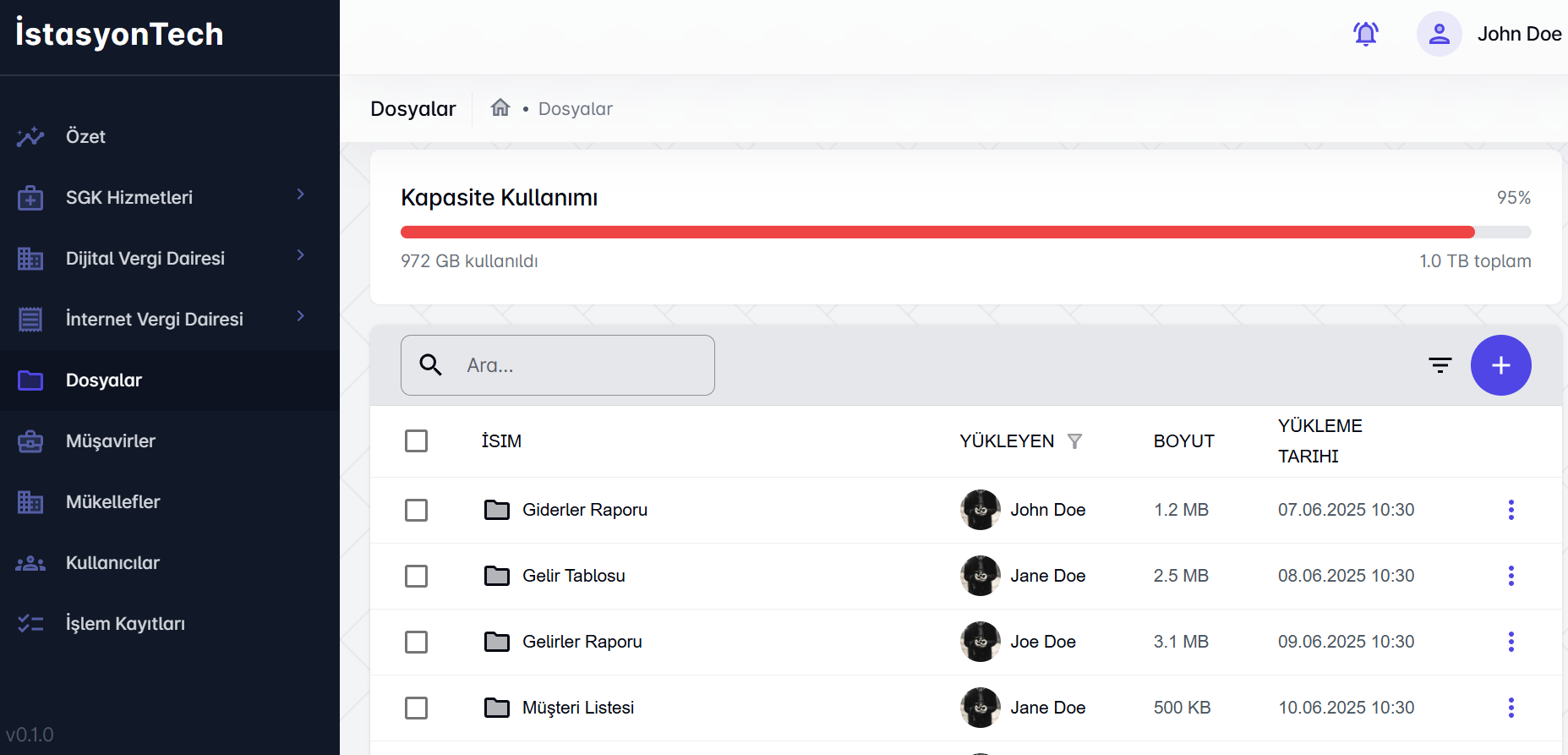
Task: Expand İnternet Vergi Dairesi menu chevron
Action: (x=300, y=317)
